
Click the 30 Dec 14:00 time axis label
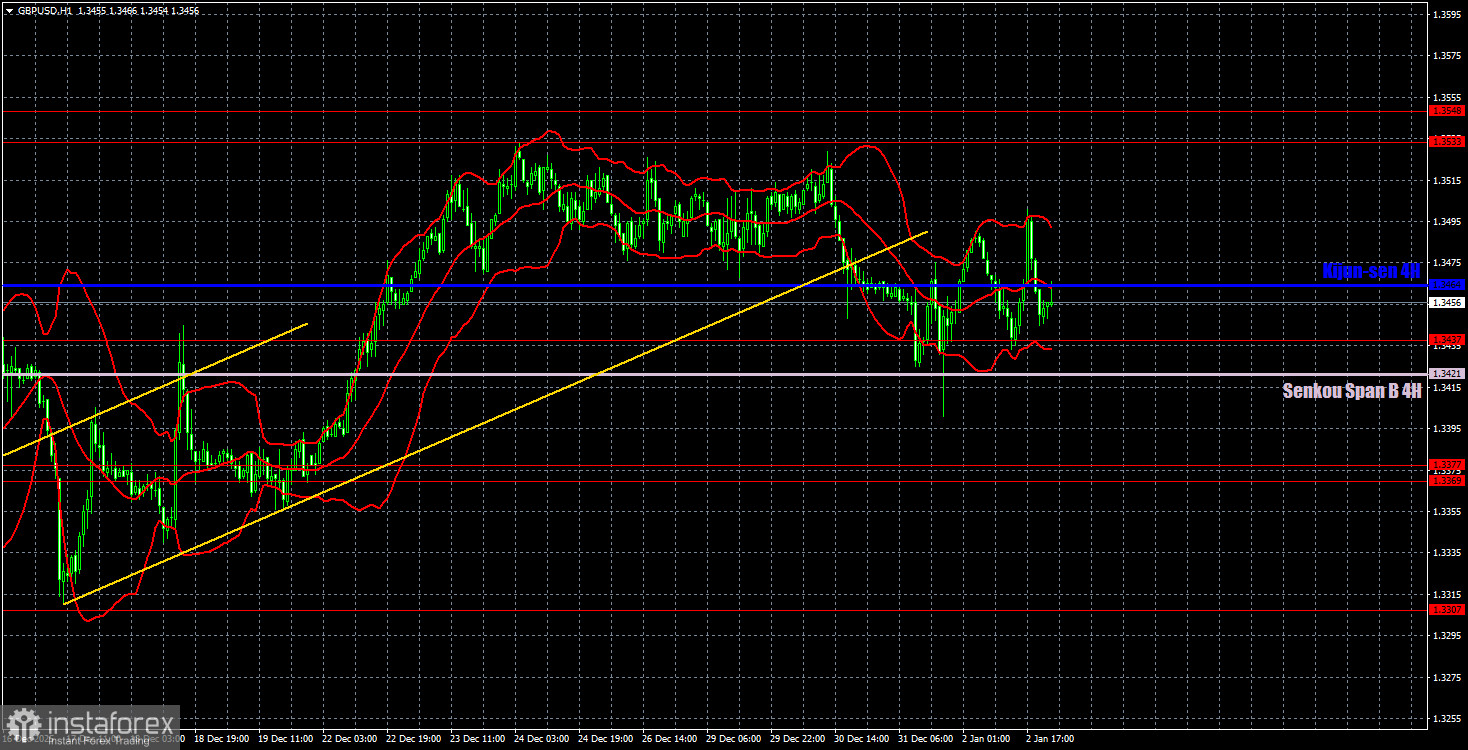tap(862, 738)
